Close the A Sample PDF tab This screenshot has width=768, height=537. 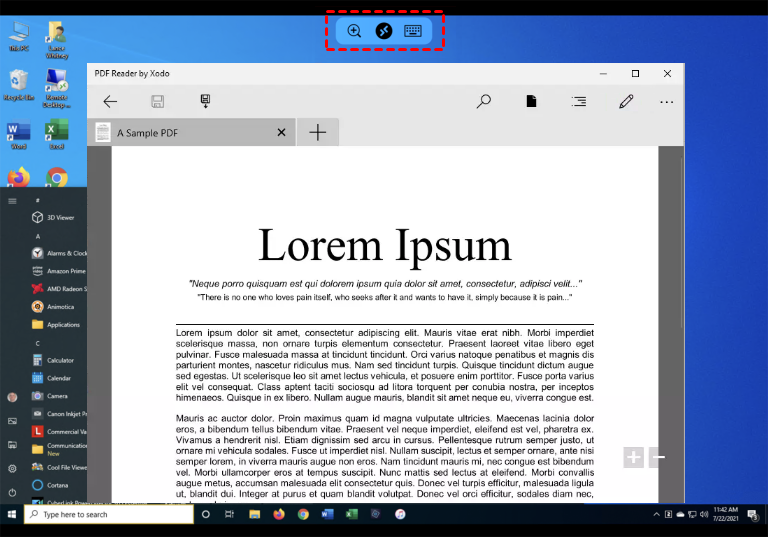(281, 132)
